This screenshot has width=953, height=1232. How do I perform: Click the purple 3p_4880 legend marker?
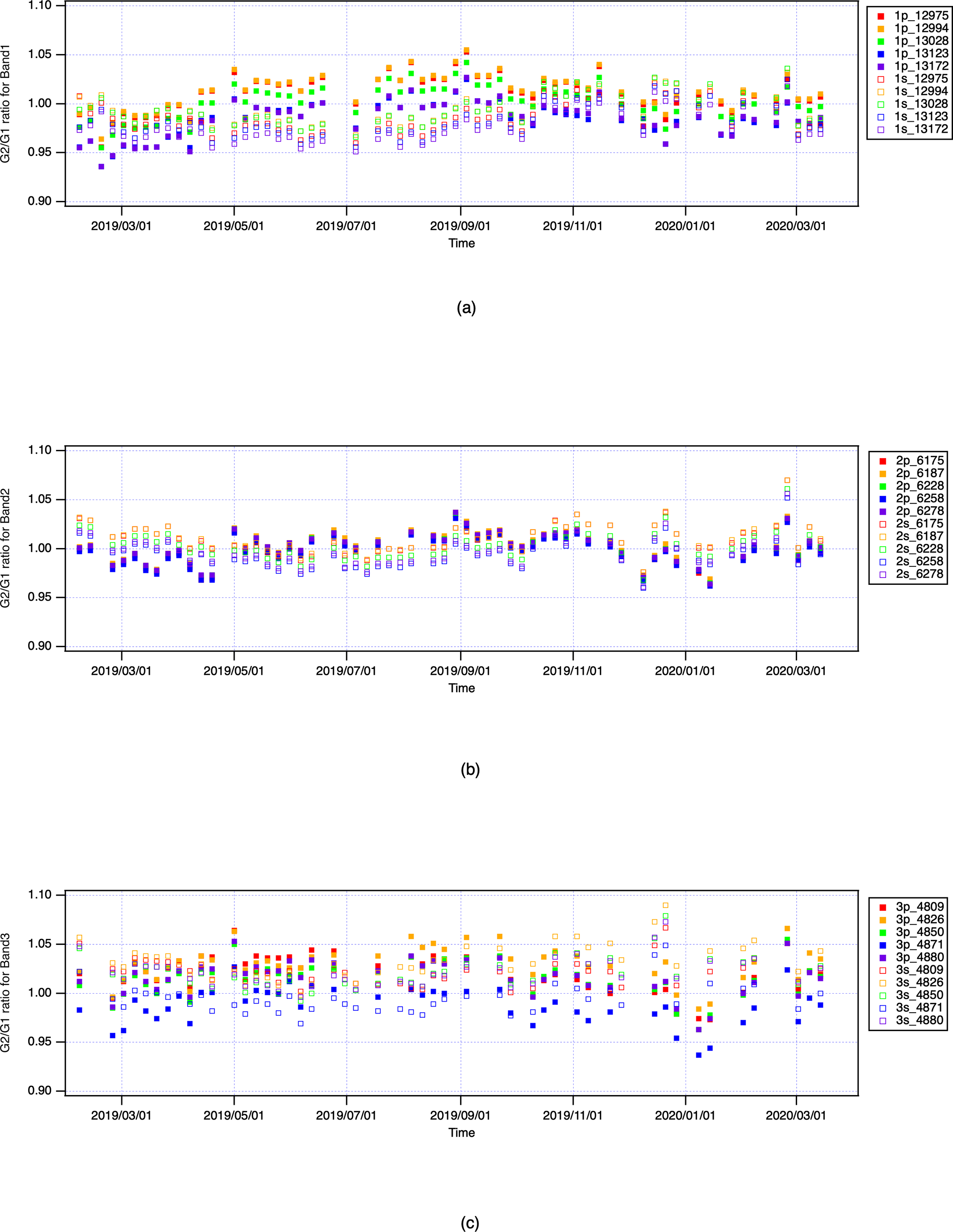point(882,957)
